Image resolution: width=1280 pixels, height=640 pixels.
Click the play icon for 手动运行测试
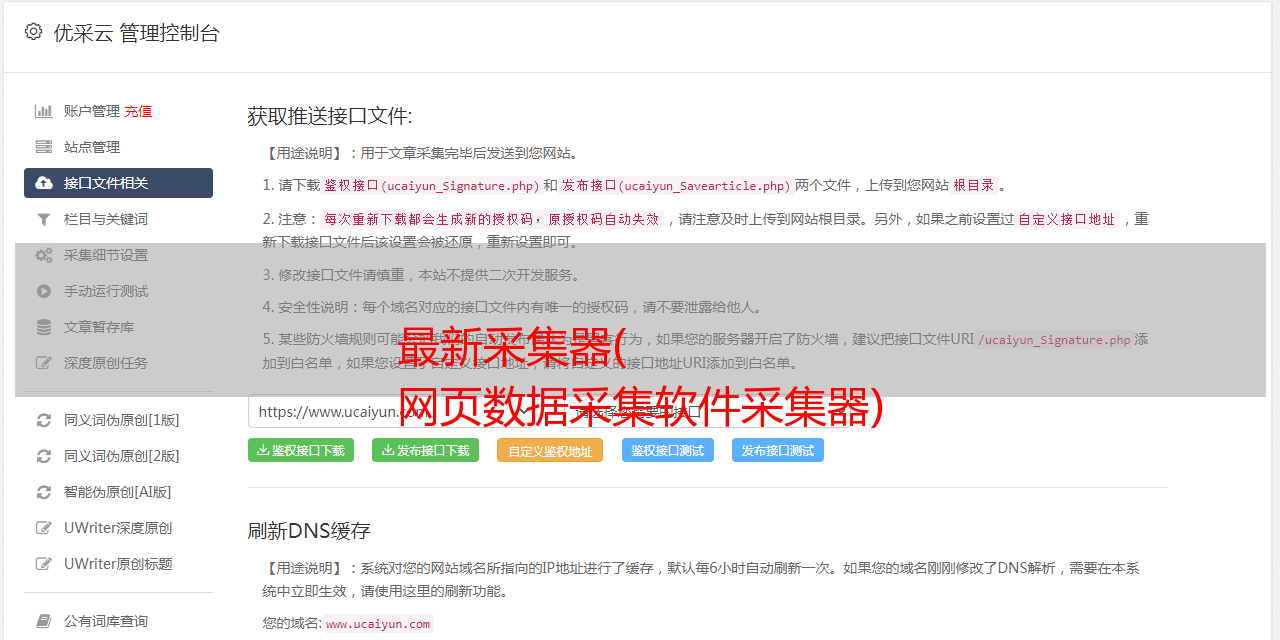pos(44,291)
